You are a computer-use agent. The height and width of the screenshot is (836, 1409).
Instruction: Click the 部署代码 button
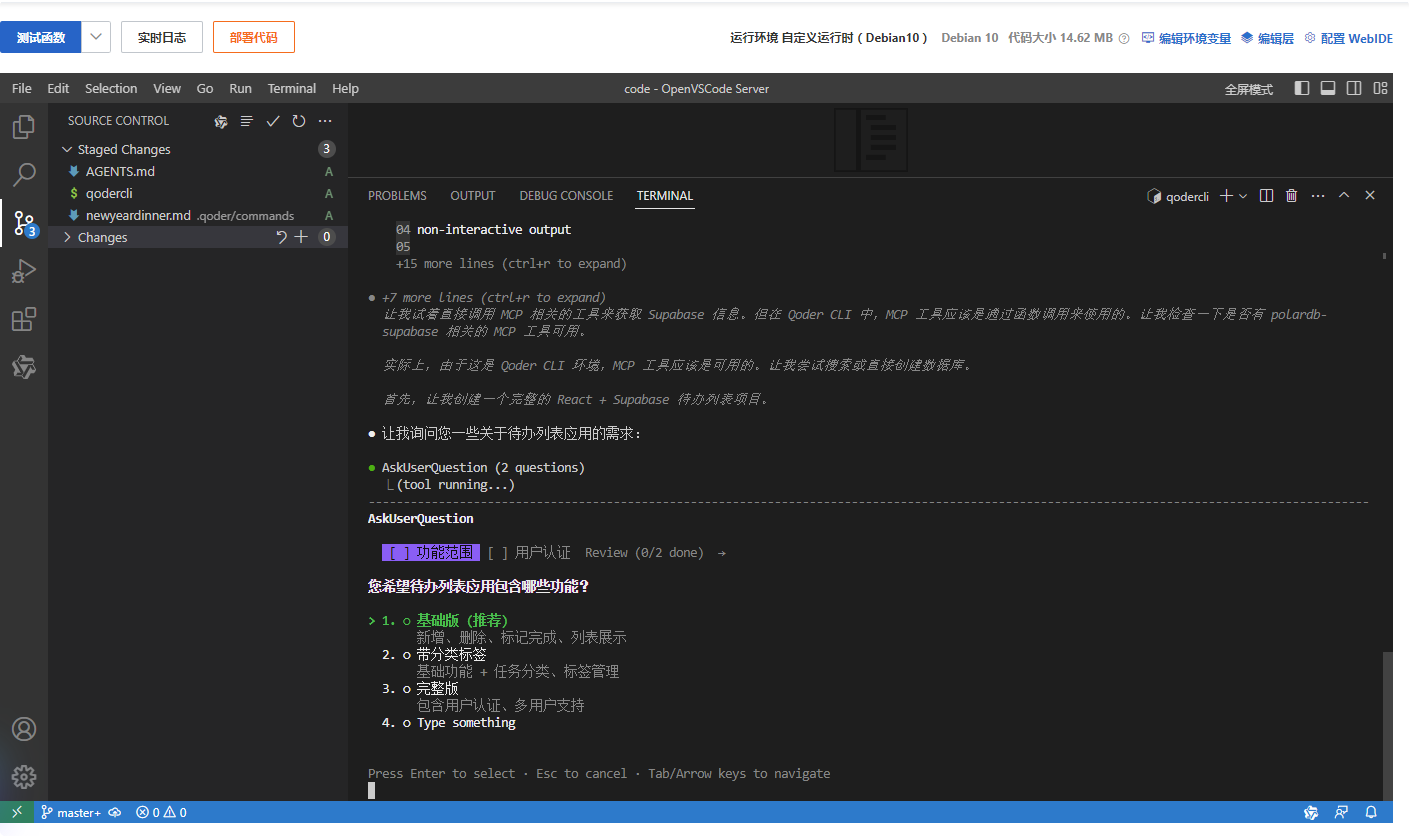coord(253,37)
